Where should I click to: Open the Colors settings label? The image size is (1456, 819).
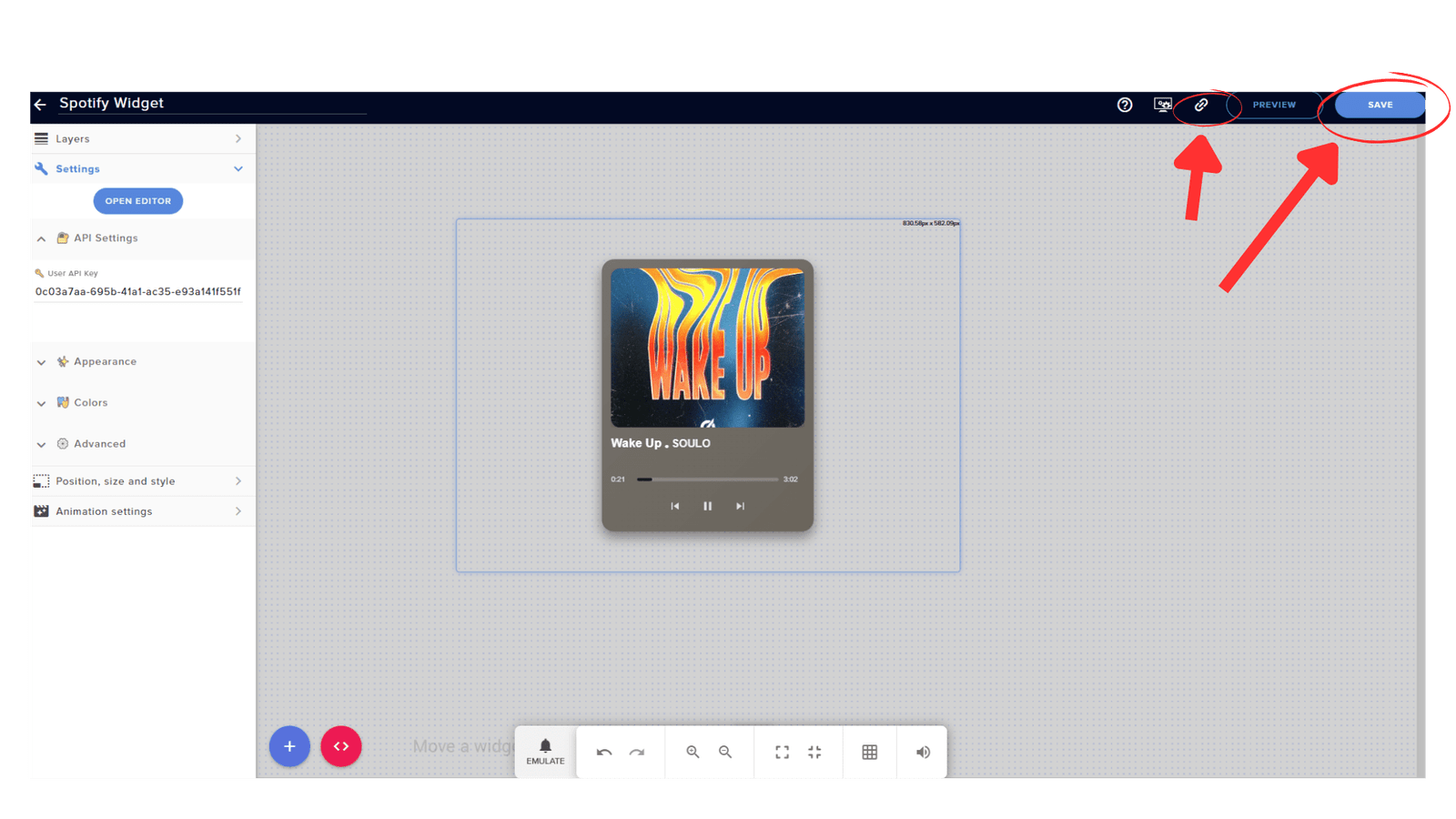pos(90,403)
